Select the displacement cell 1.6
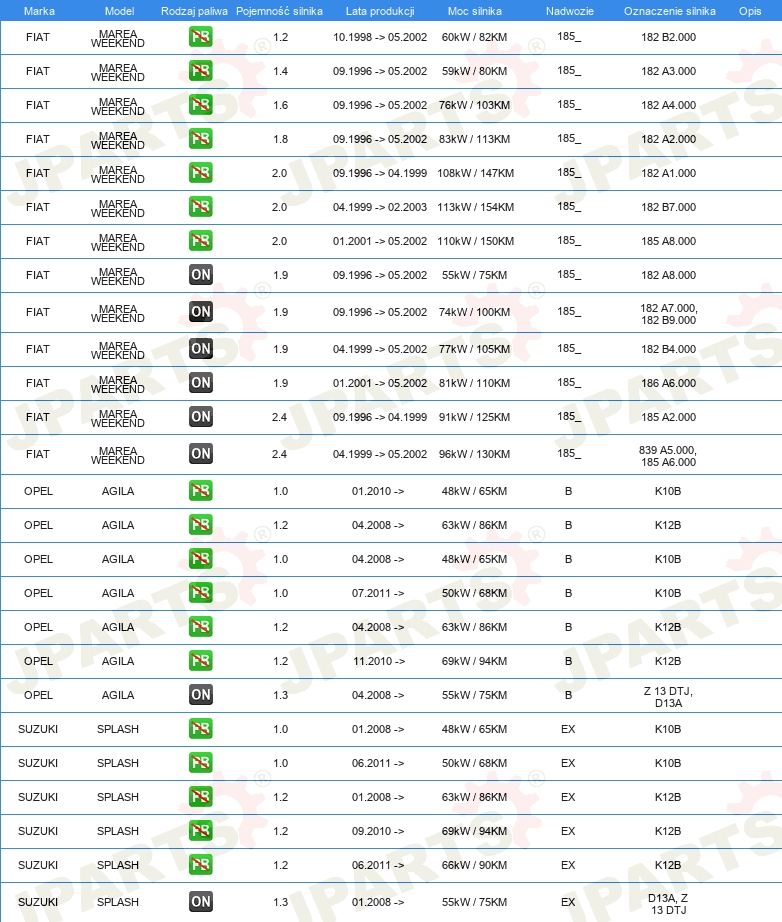 280,105
